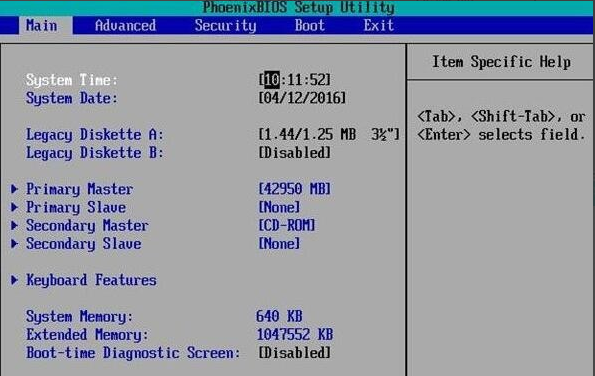
Task: Select the Exit tab
Action: (379, 26)
